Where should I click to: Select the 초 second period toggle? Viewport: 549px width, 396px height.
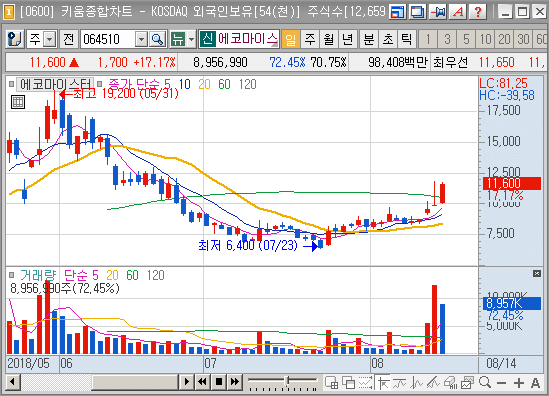[x=388, y=39]
